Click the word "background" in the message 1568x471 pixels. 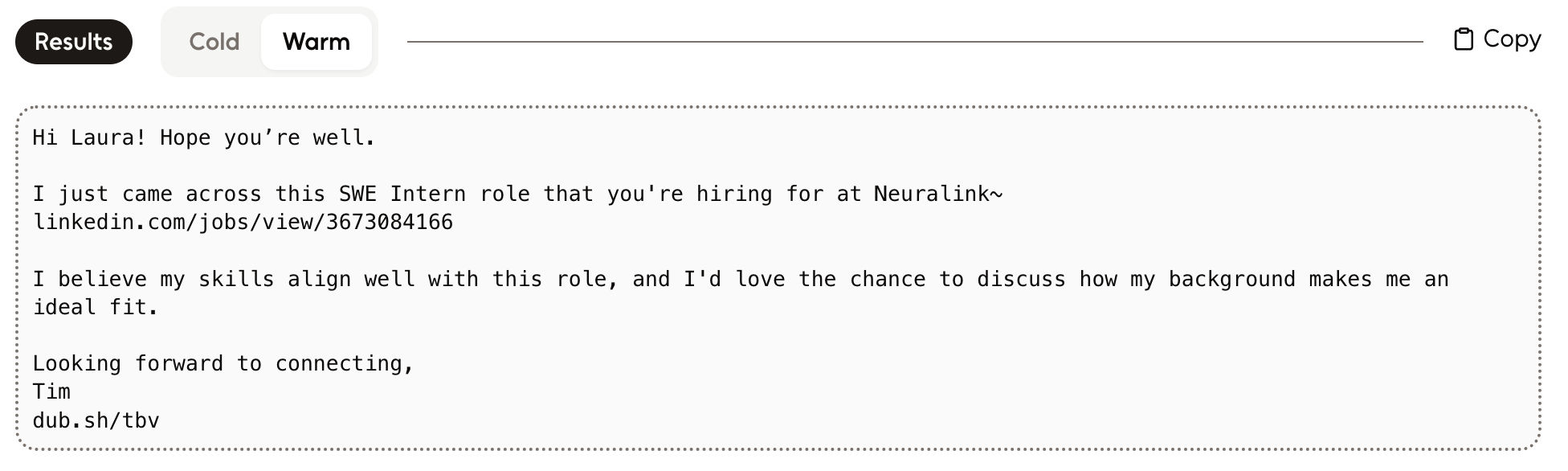click(x=1231, y=280)
